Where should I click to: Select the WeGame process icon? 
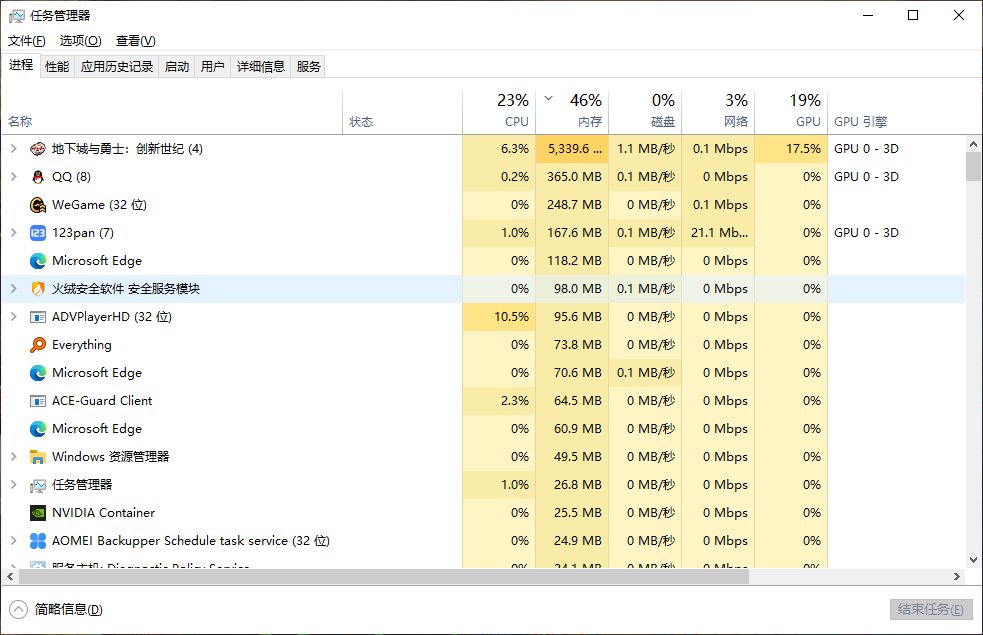point(38,205)
